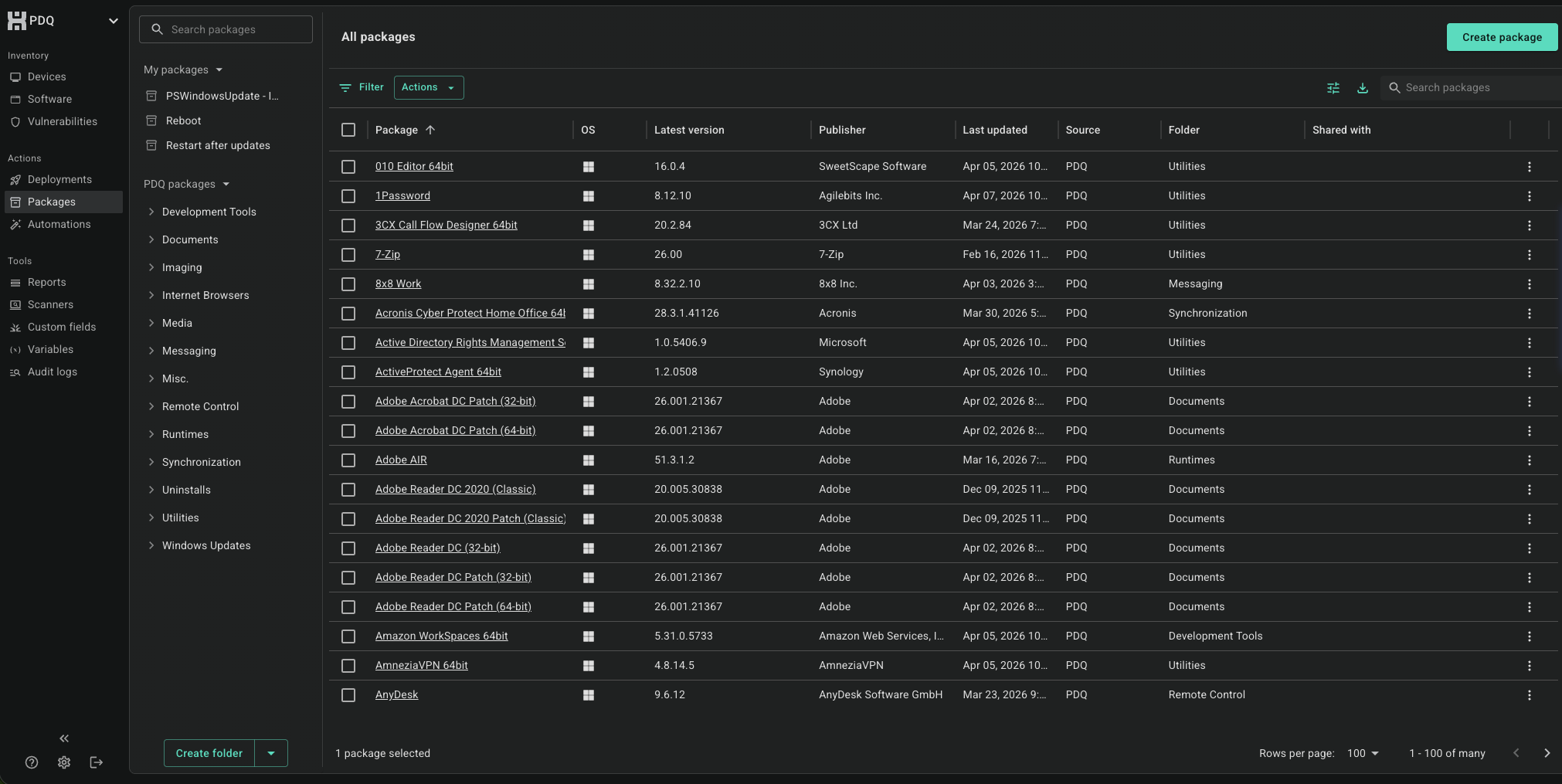1562x784 pixels.
Task: Click the help question mark icon
Action: 32,762
